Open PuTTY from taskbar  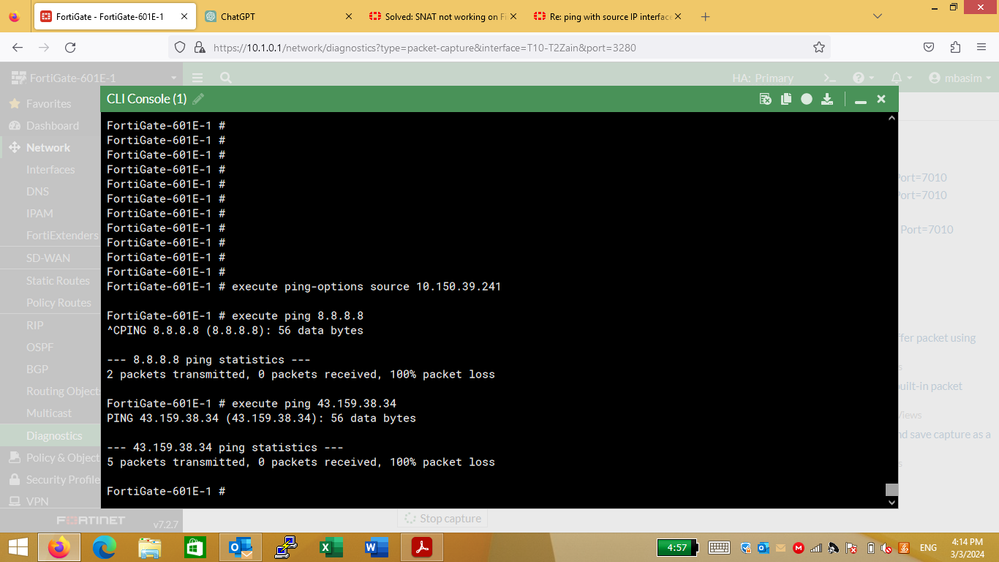click(285, 547)
